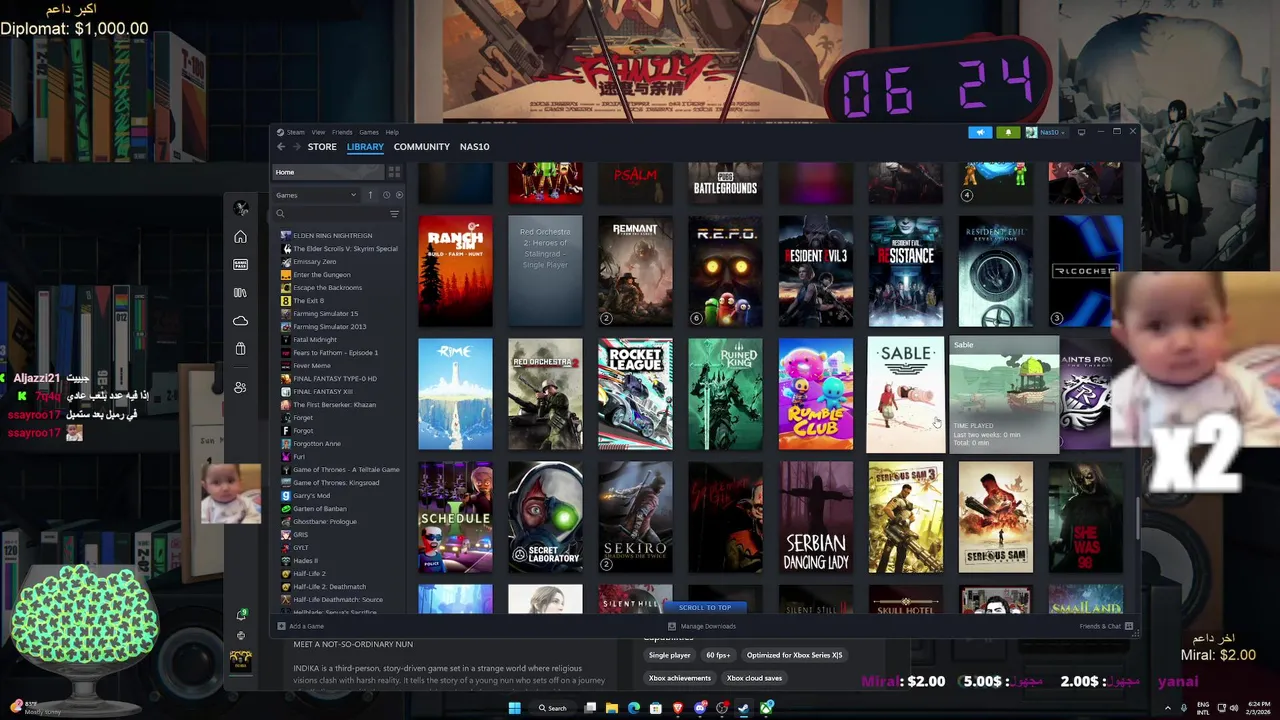Click the home icon in Xbox app sidebar

(x=240, y=237)
